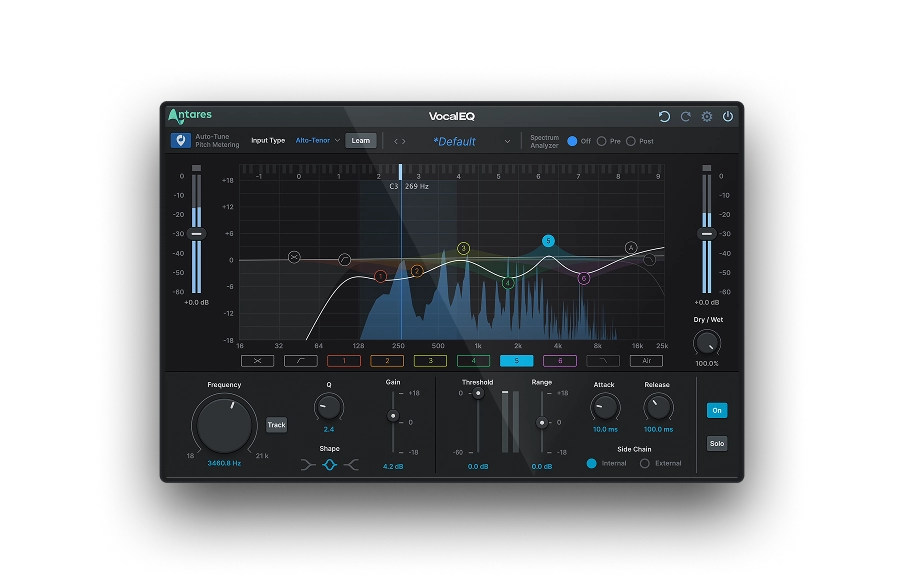Toggle the frequency Track button
The width and height of the screenshot is (904, 584).
[276, 425]
